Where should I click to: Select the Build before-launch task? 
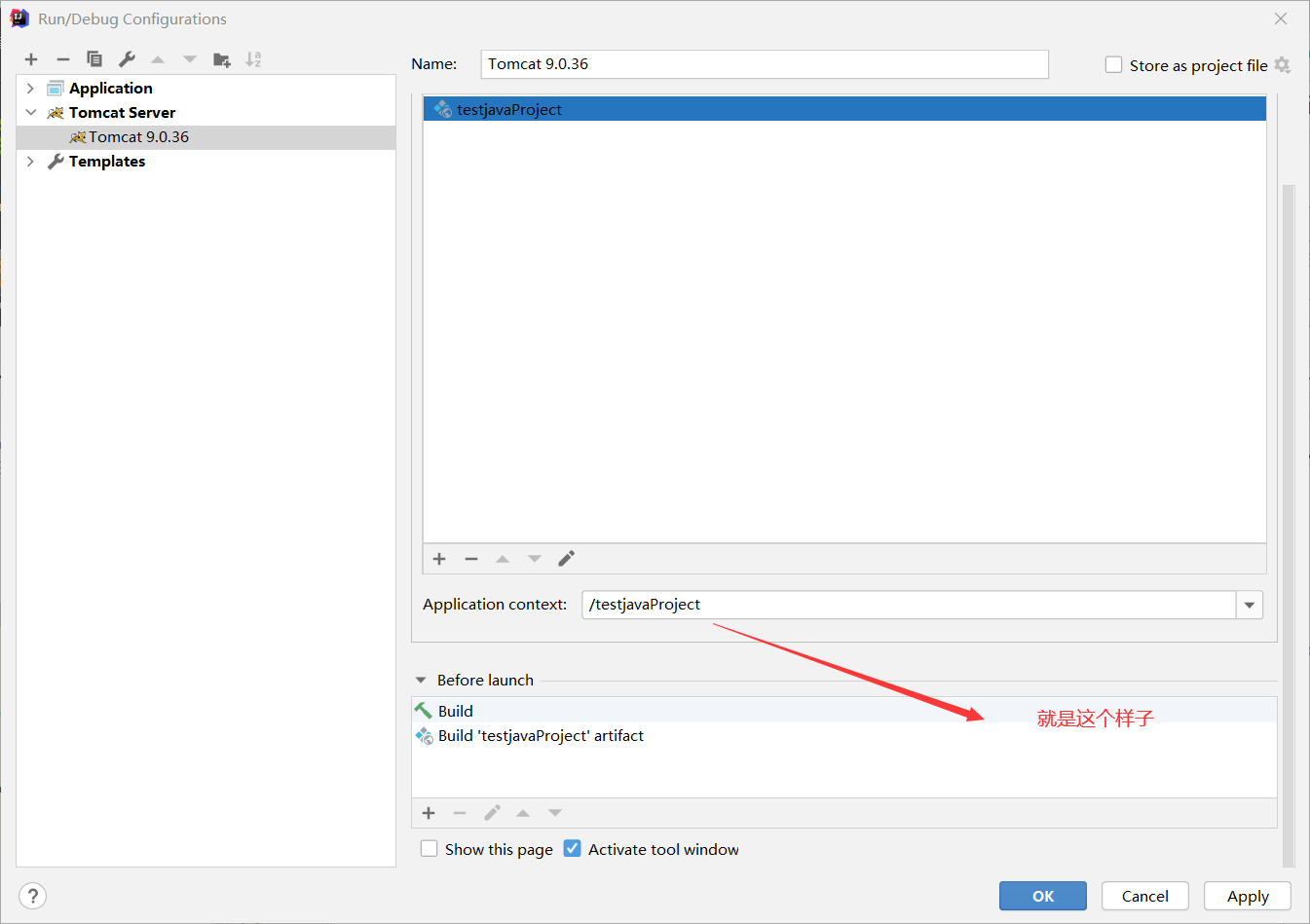[x=844, y=711]
